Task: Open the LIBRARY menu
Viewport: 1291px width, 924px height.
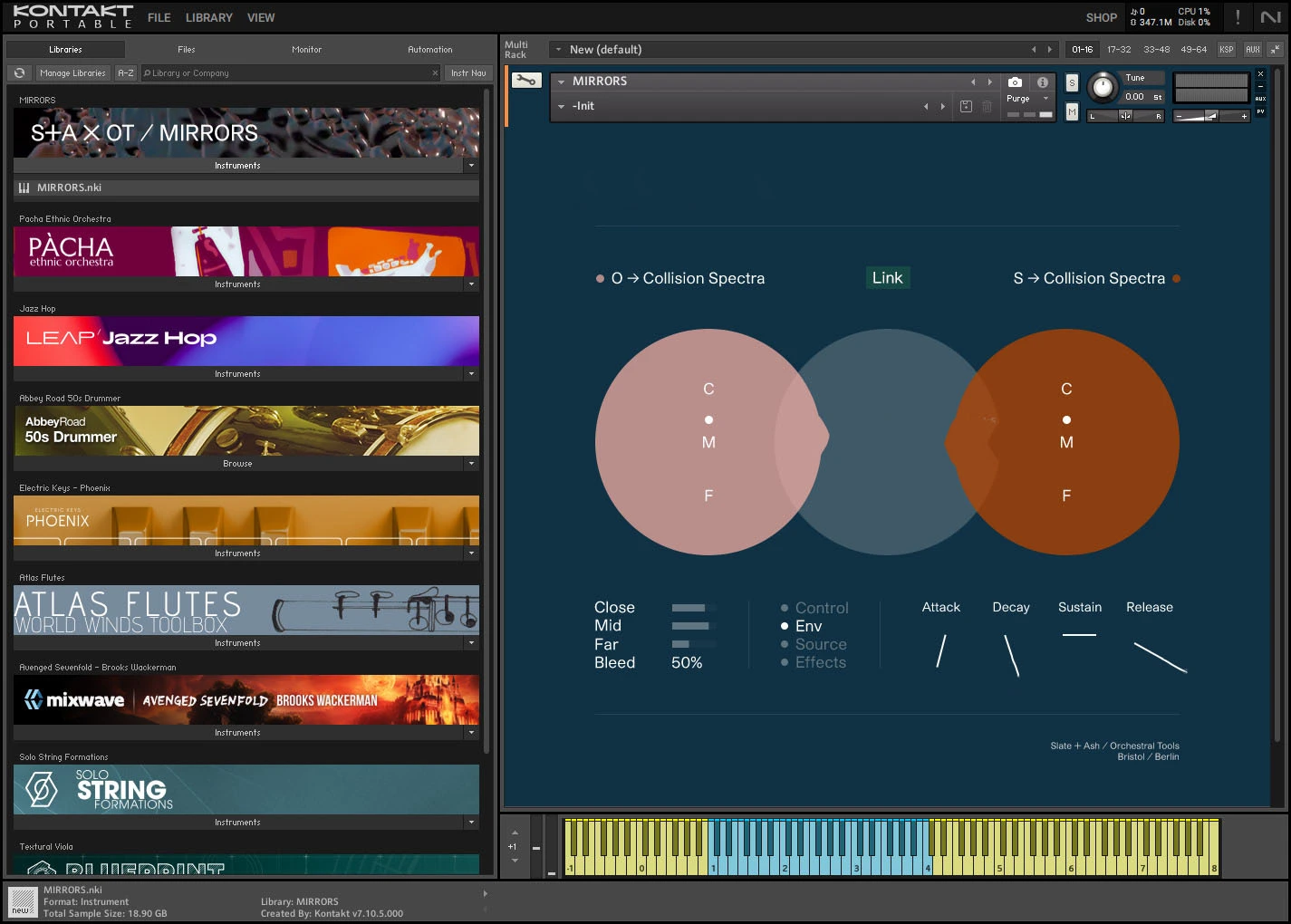Action: coord(208,17)
